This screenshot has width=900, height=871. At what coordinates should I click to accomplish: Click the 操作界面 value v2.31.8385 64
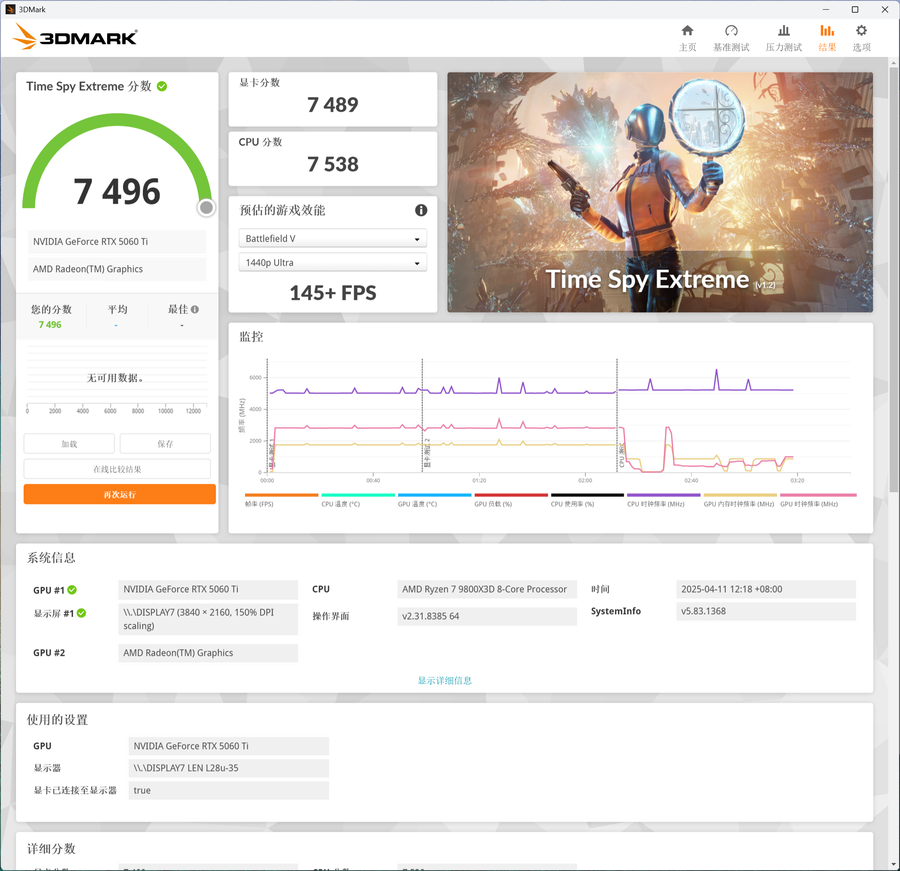point(487,616)
